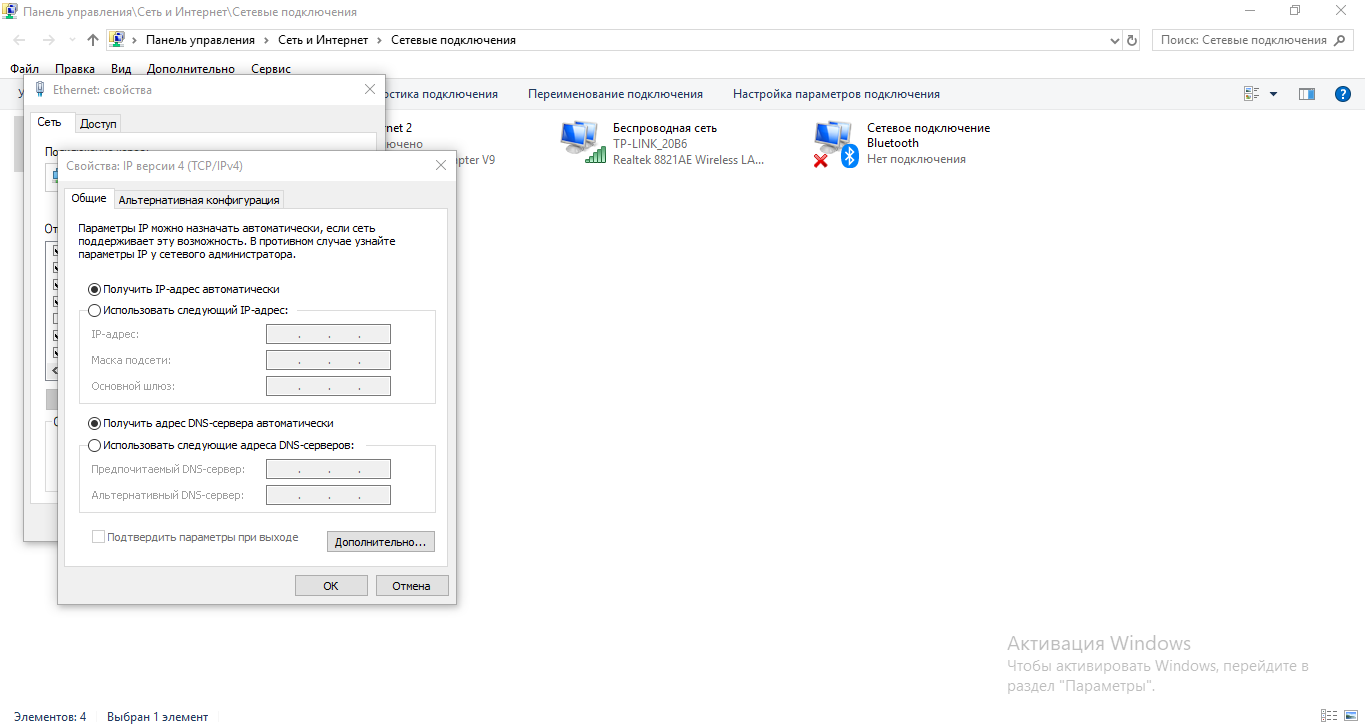Open the Доступ tab in Ethernet properties
The width and height of the screenshot is (1365, 728).
98,123
